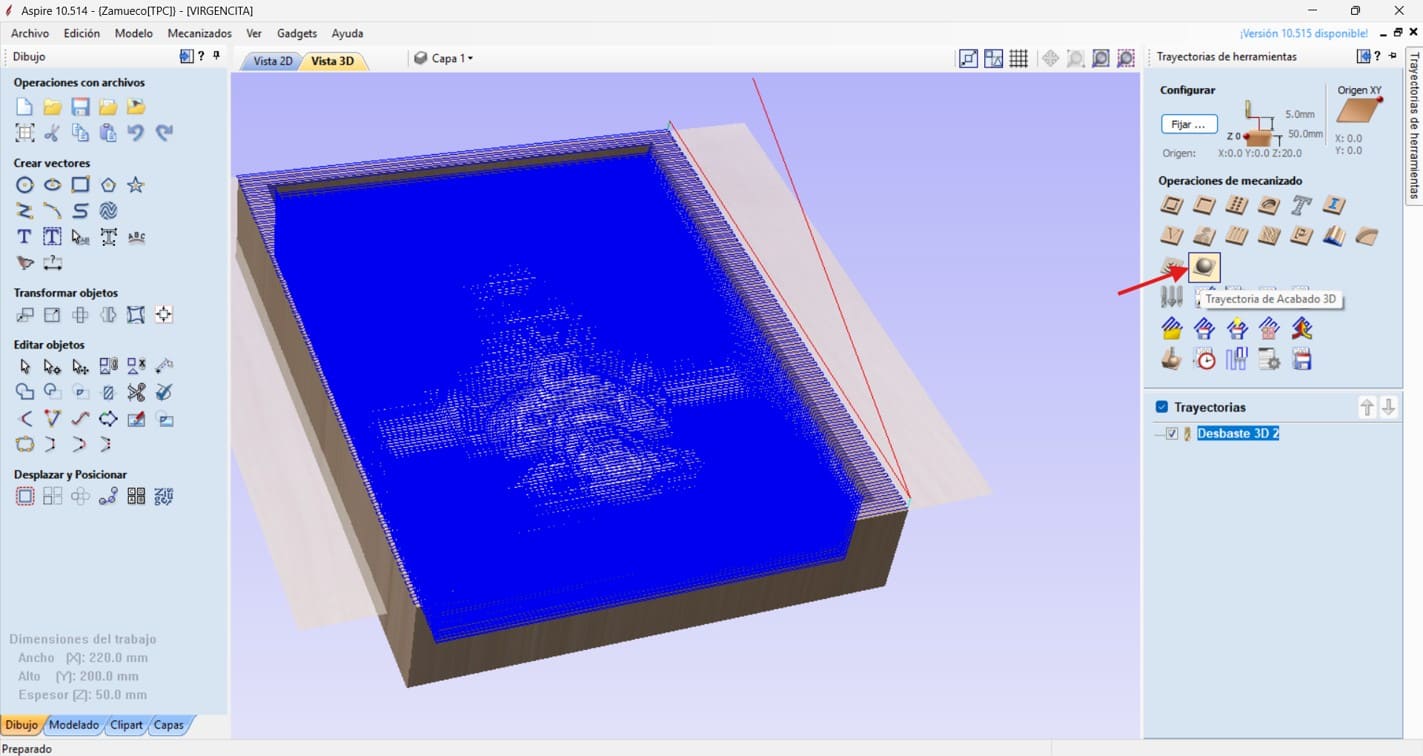The width and height of the screenshot is (1423, 756).
Task: Open the Modelo menu
Action: (x=134, y=33)
